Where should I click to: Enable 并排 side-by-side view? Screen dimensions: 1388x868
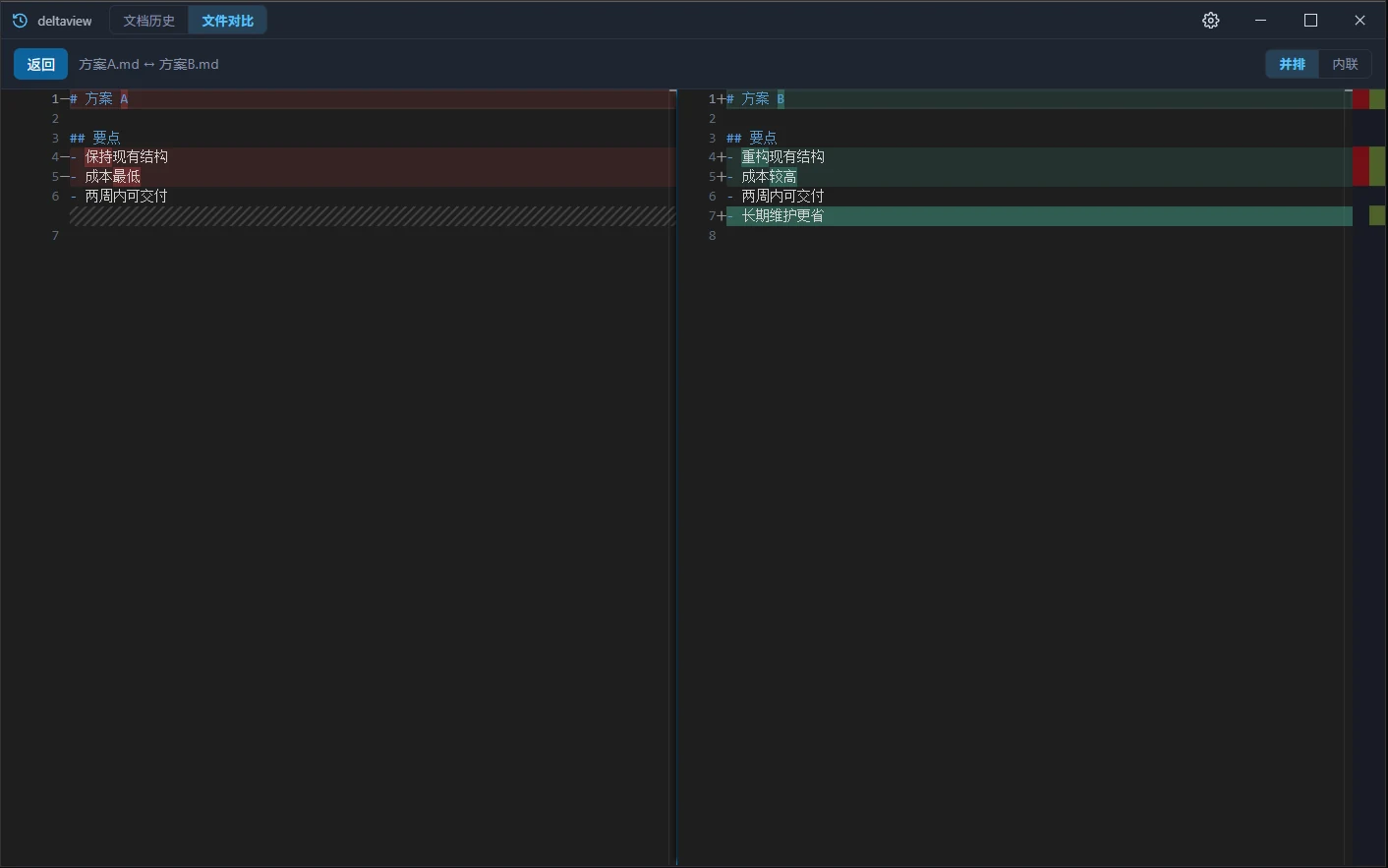1293,64
